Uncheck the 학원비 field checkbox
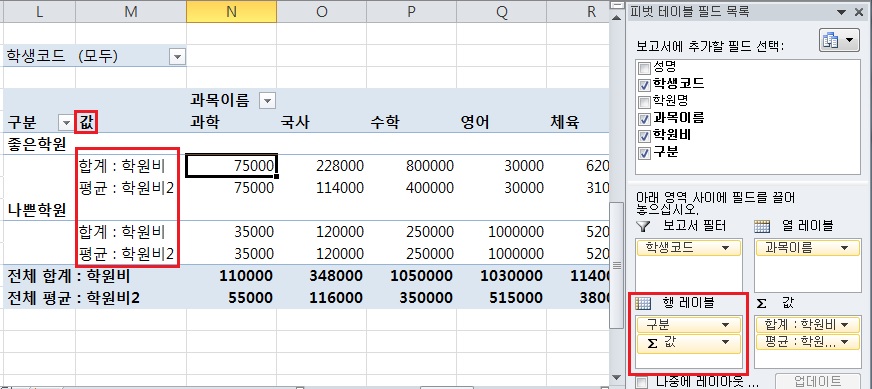This screenshot has width=872, height=389. point(645,136)
